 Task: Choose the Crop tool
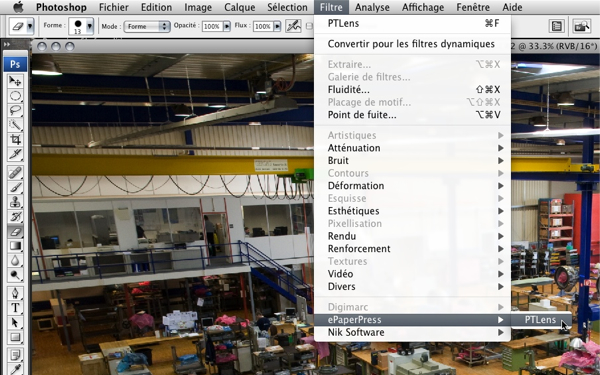(15, 139)
